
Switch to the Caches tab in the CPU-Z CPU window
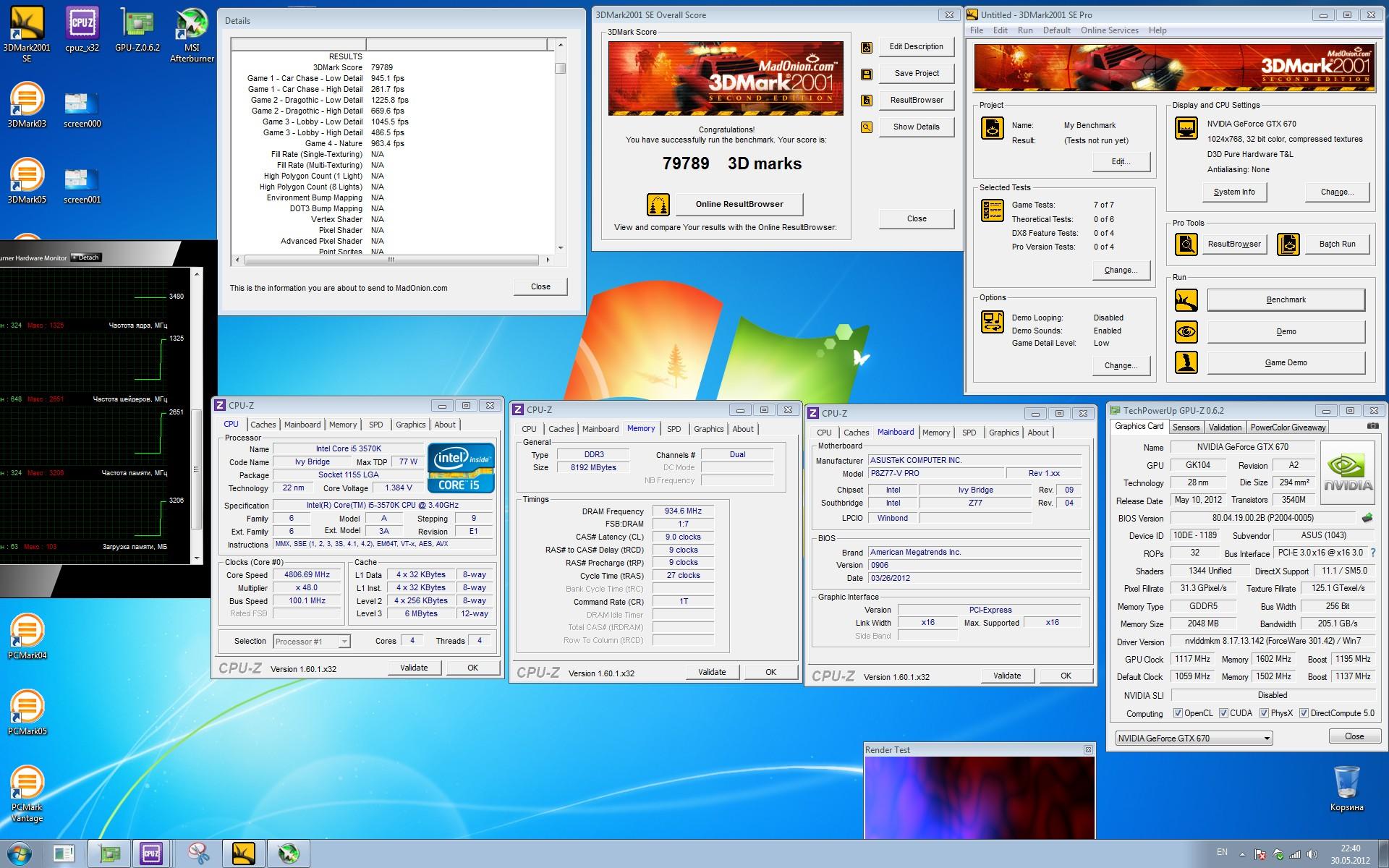pyautogui.click(x=263, y=425)
